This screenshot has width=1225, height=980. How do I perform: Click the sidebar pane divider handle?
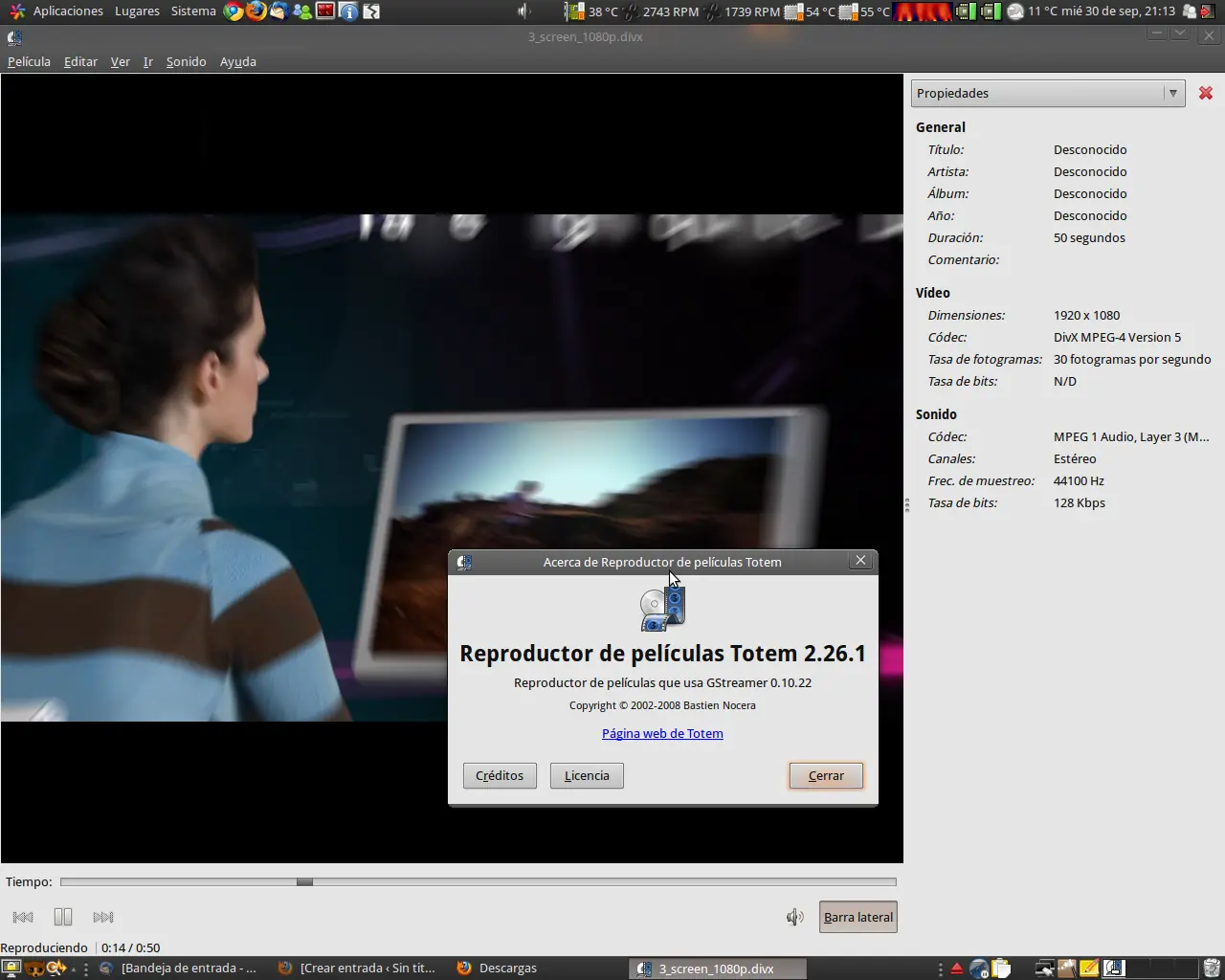(907, 504)
